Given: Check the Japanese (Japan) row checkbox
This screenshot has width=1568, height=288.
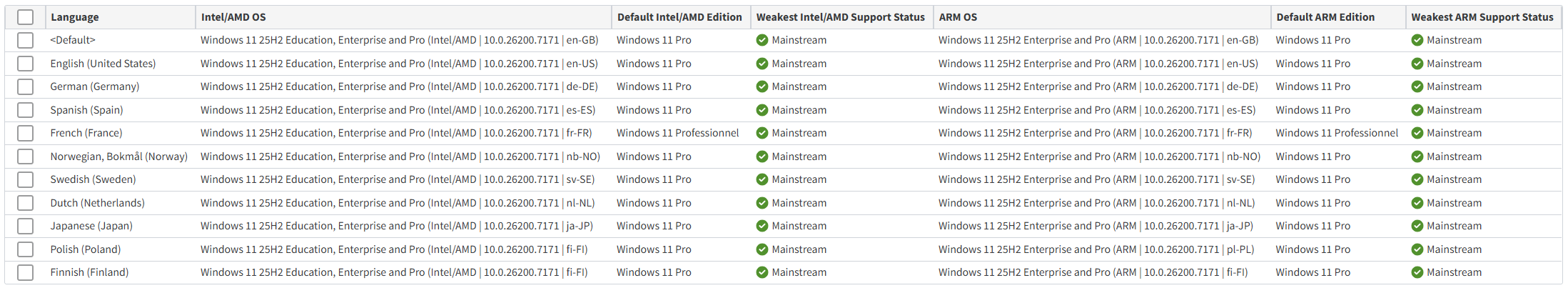Looking at the screenshot, I should click(x=25, y=226).
